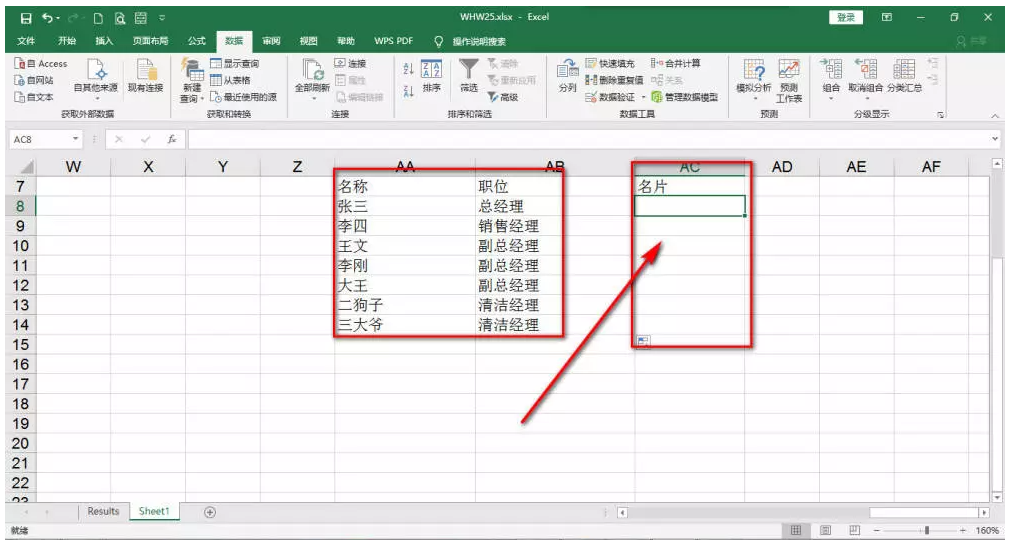This screenshot has height=540, width=1010.
Task: Toggle the 筛选 (Filter) funnel
Action: click(469, 76)
